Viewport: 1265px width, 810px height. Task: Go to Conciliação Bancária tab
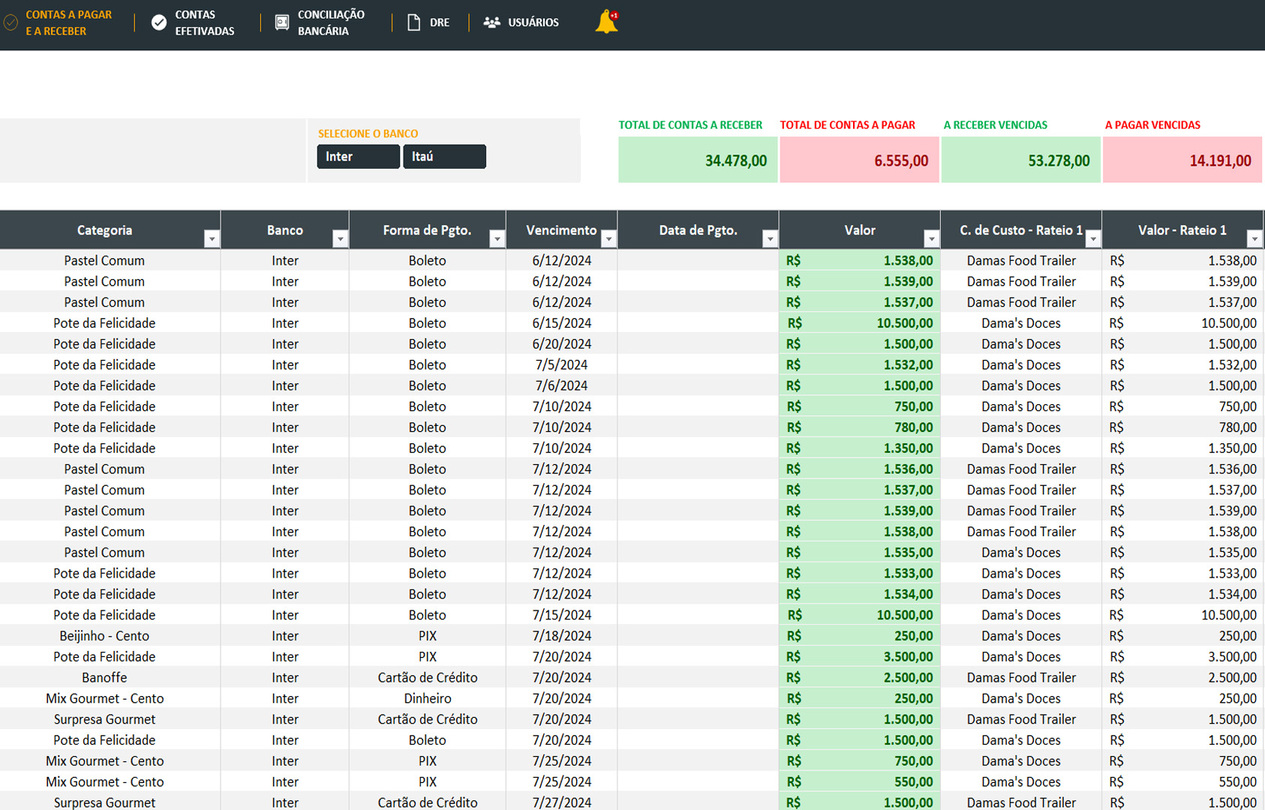[331, 23]
